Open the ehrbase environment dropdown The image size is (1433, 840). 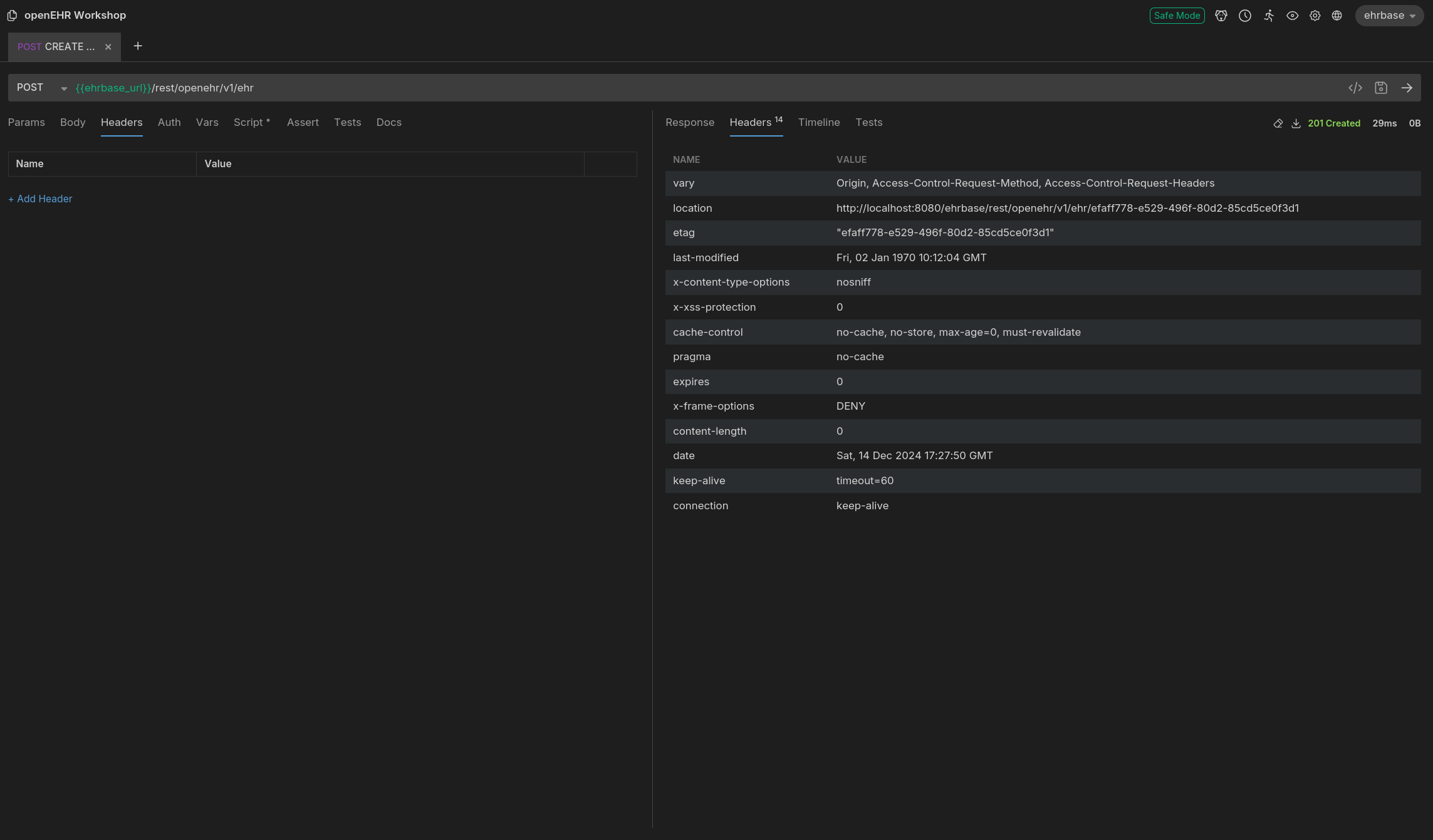point(1389,16)
